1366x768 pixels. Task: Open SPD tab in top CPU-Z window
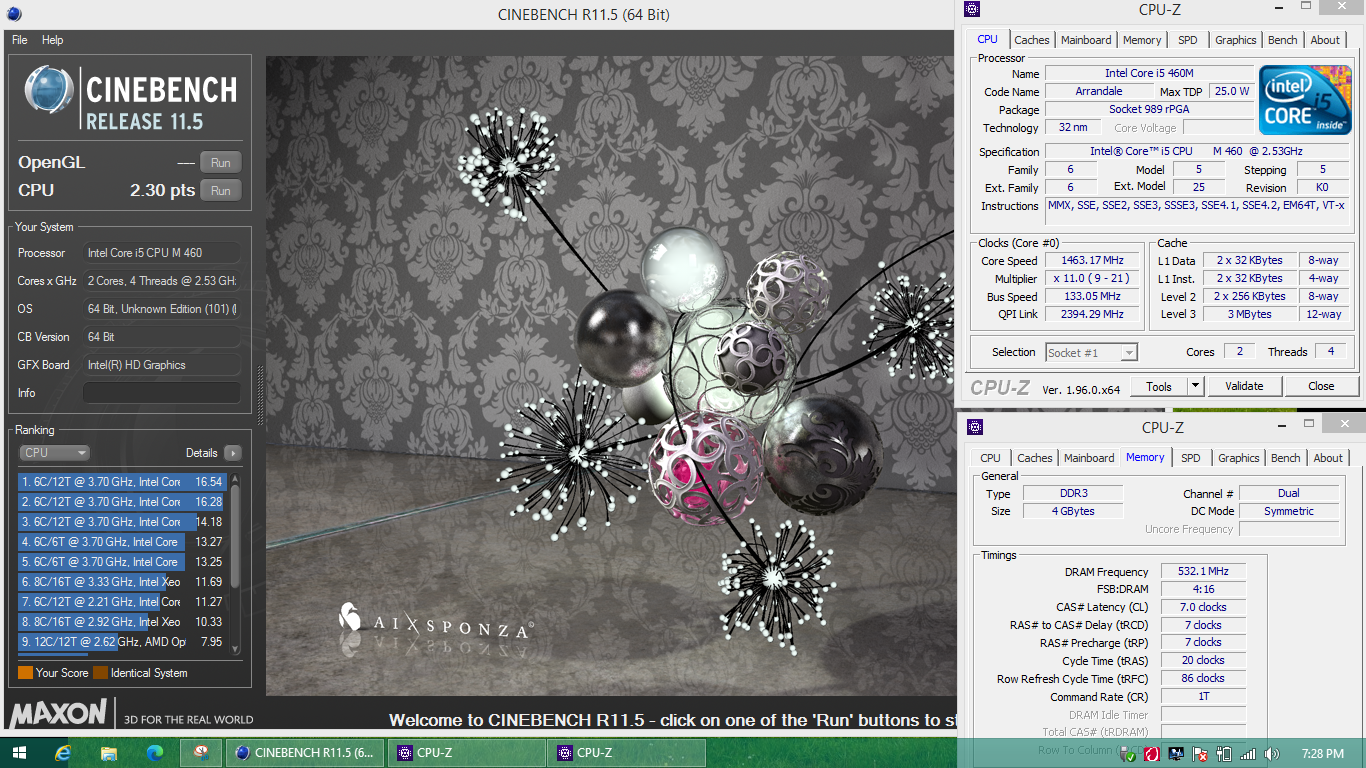click(1187, 40)
